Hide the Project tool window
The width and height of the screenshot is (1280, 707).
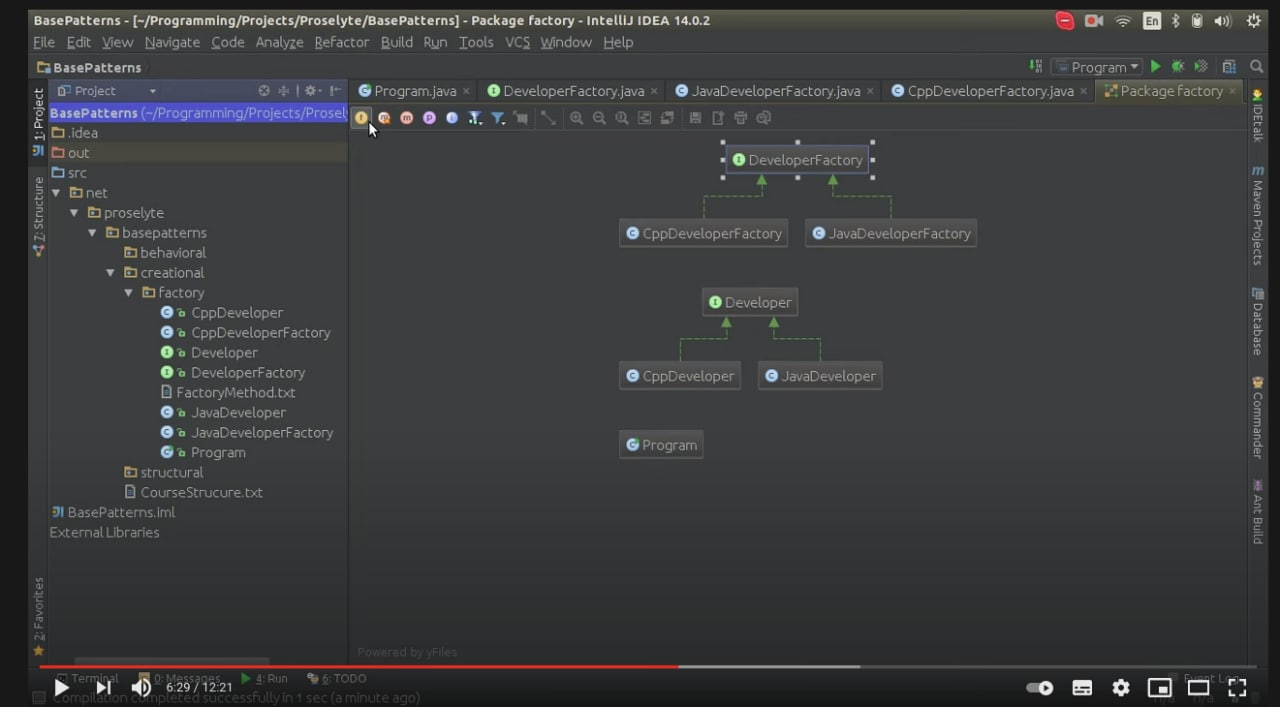[335, 91]
